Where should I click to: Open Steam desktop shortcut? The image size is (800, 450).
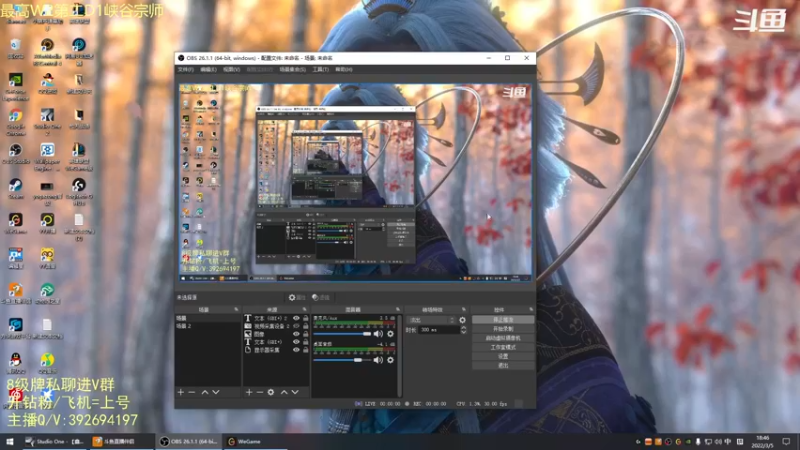tap(16, 189)
